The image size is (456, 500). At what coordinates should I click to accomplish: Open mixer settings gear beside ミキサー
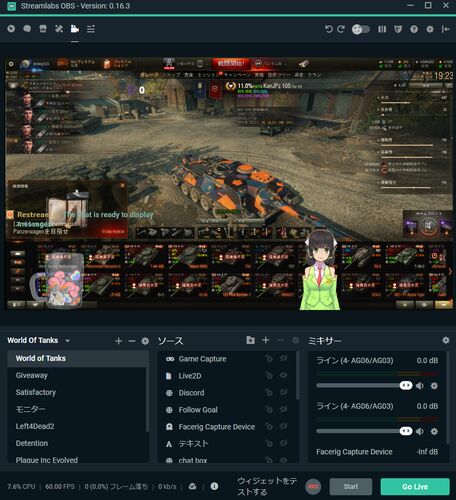click(446, 340)
